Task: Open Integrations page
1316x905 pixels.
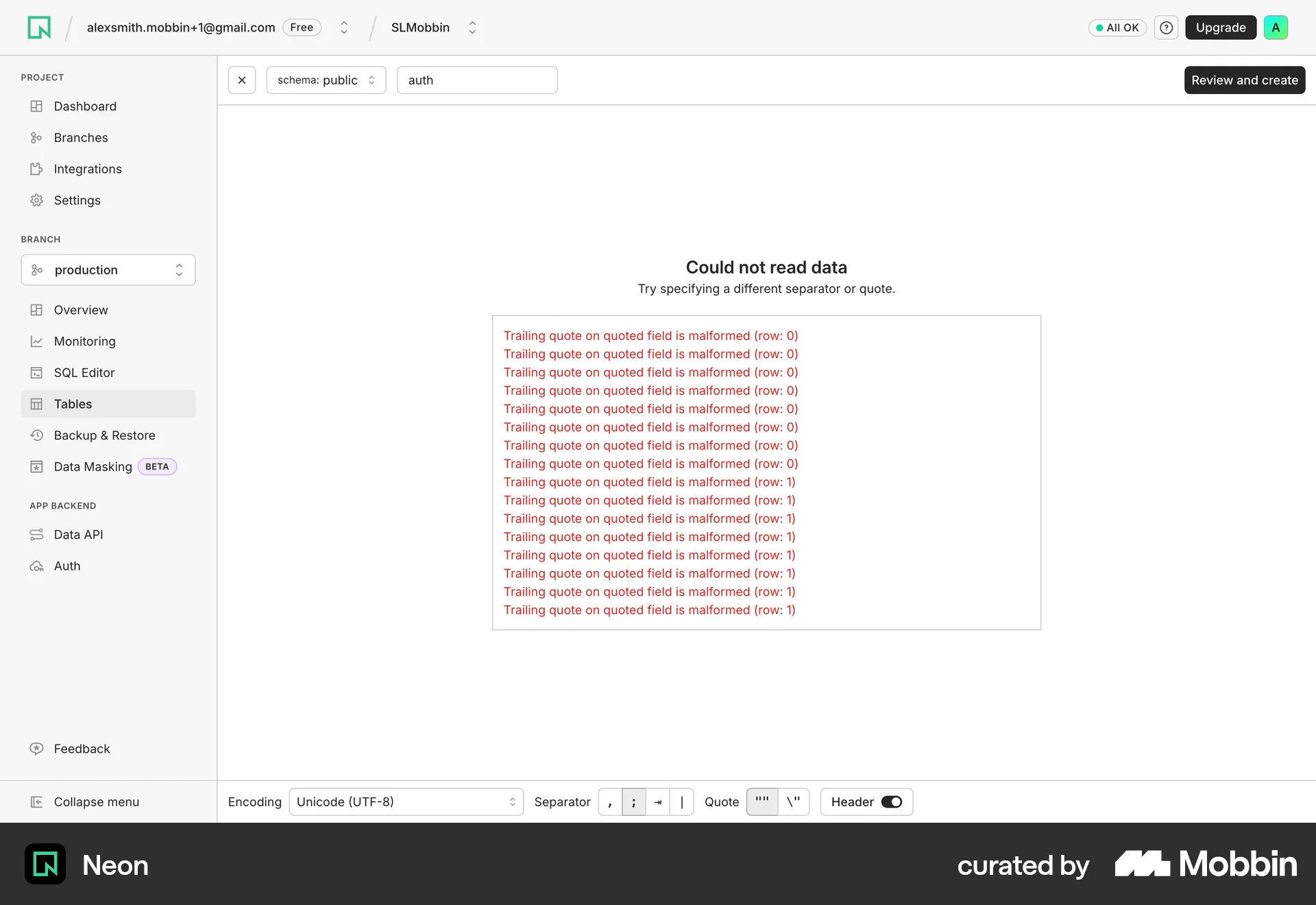Action: tap(108, 169)
